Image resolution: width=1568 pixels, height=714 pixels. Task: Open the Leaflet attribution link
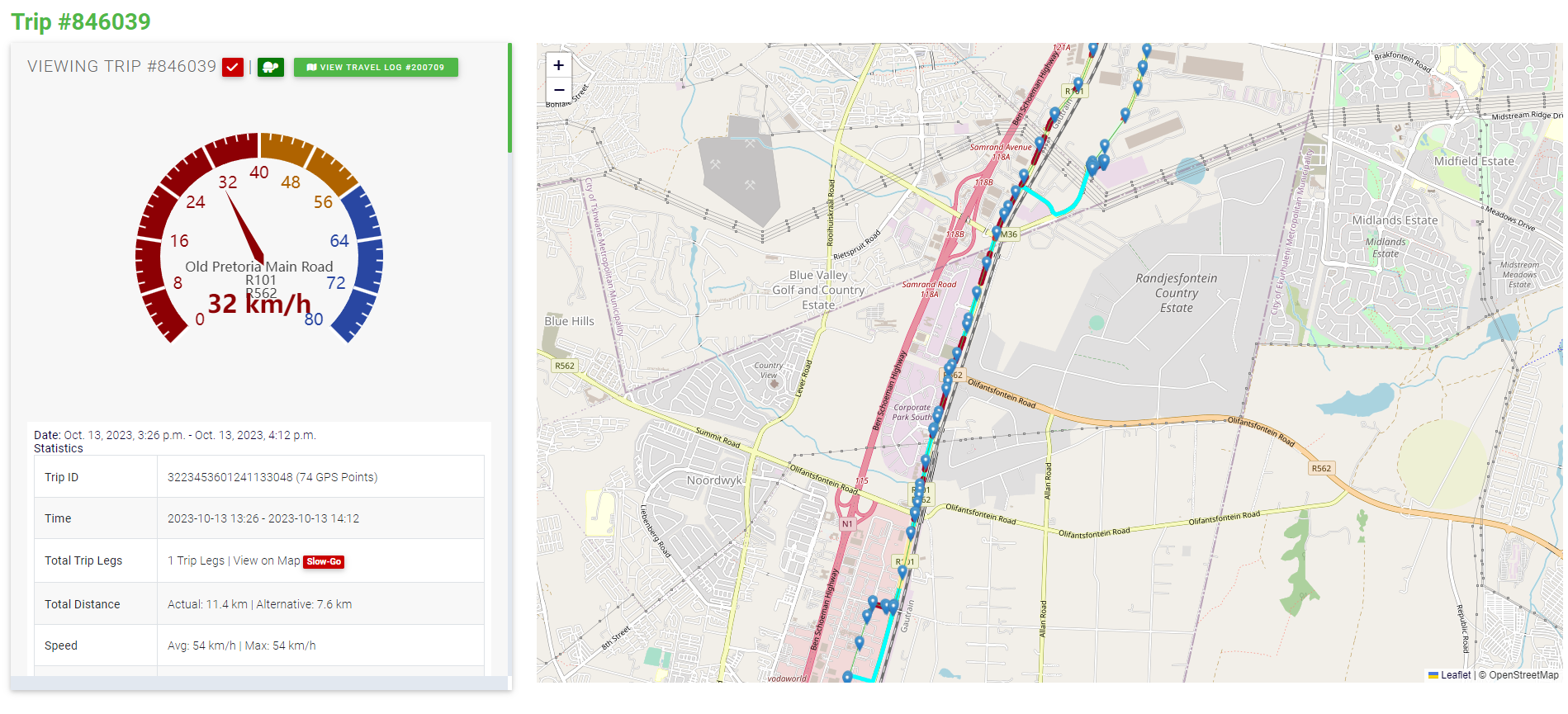1455,675
